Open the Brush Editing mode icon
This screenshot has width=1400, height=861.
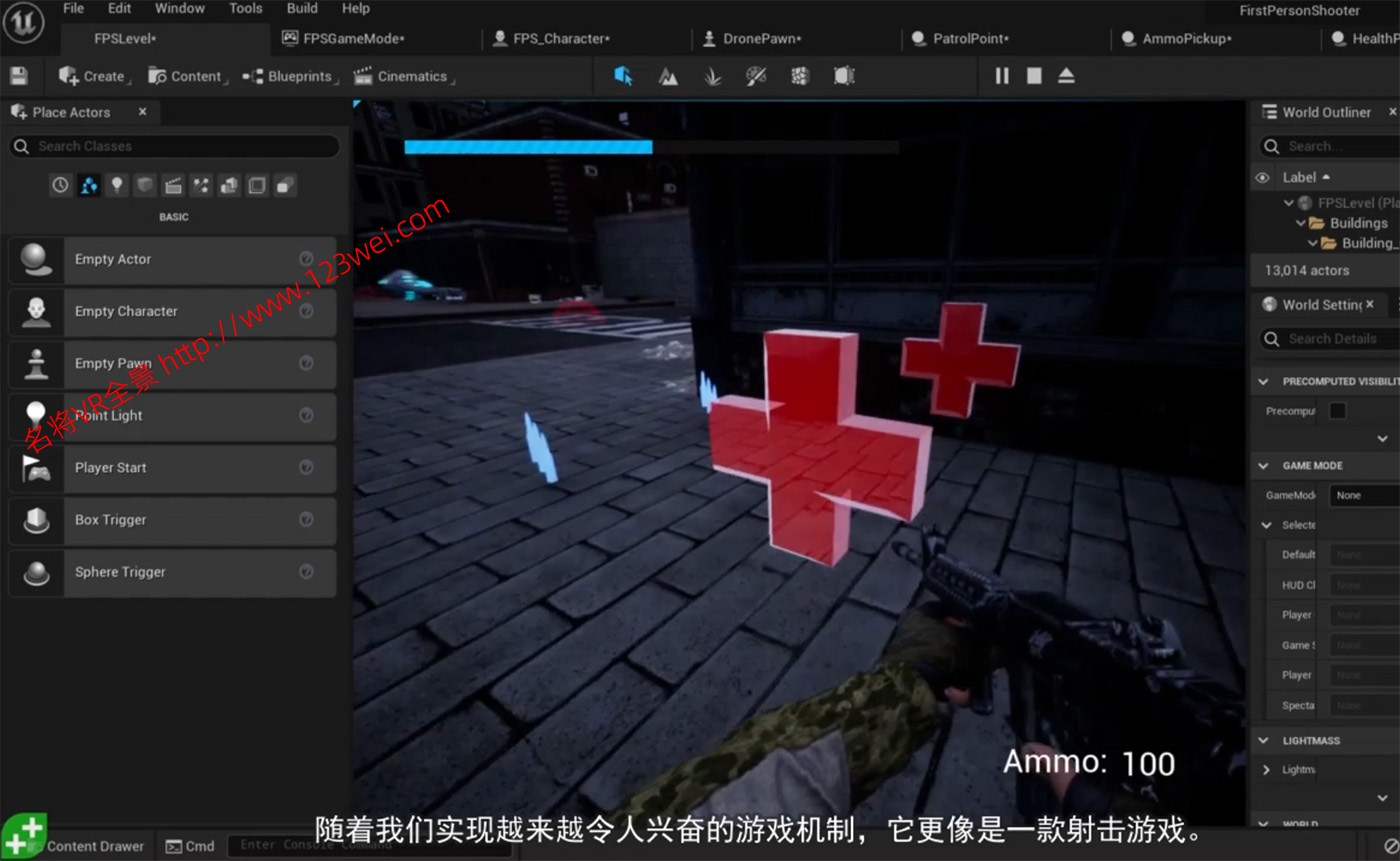843,75
